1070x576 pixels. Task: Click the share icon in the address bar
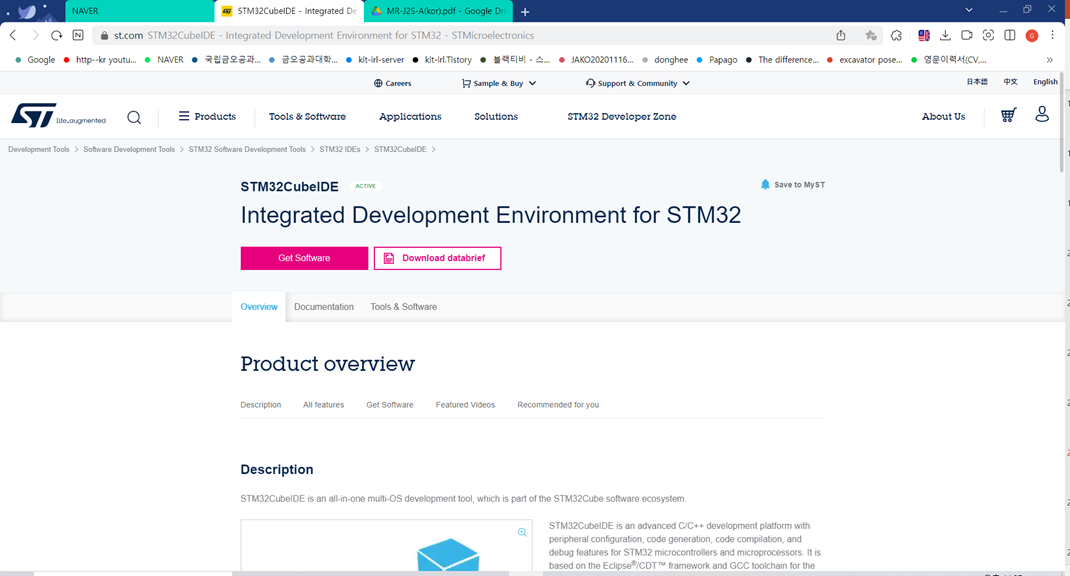841,35
